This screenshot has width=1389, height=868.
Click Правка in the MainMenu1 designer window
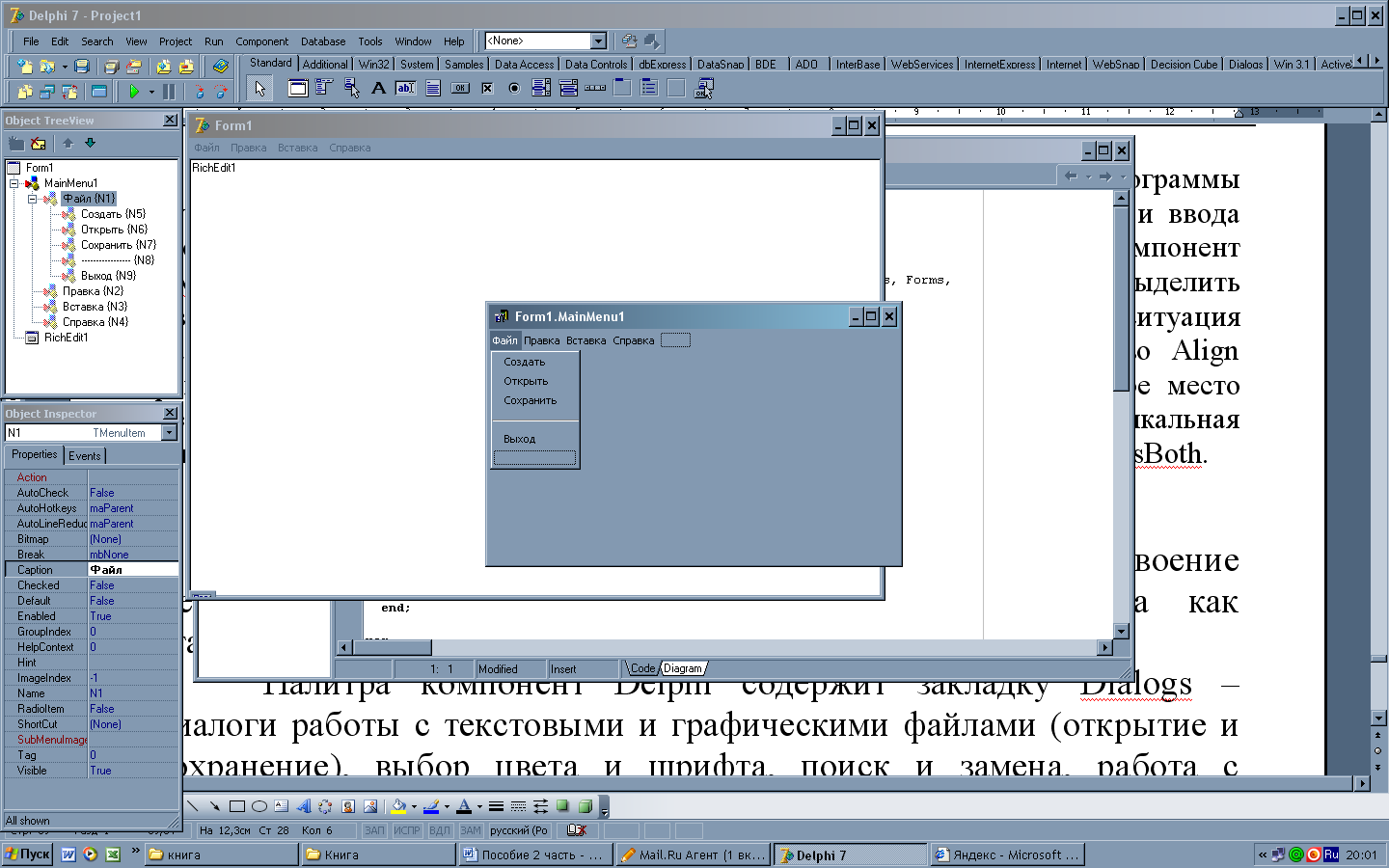(x=542, y=340)
